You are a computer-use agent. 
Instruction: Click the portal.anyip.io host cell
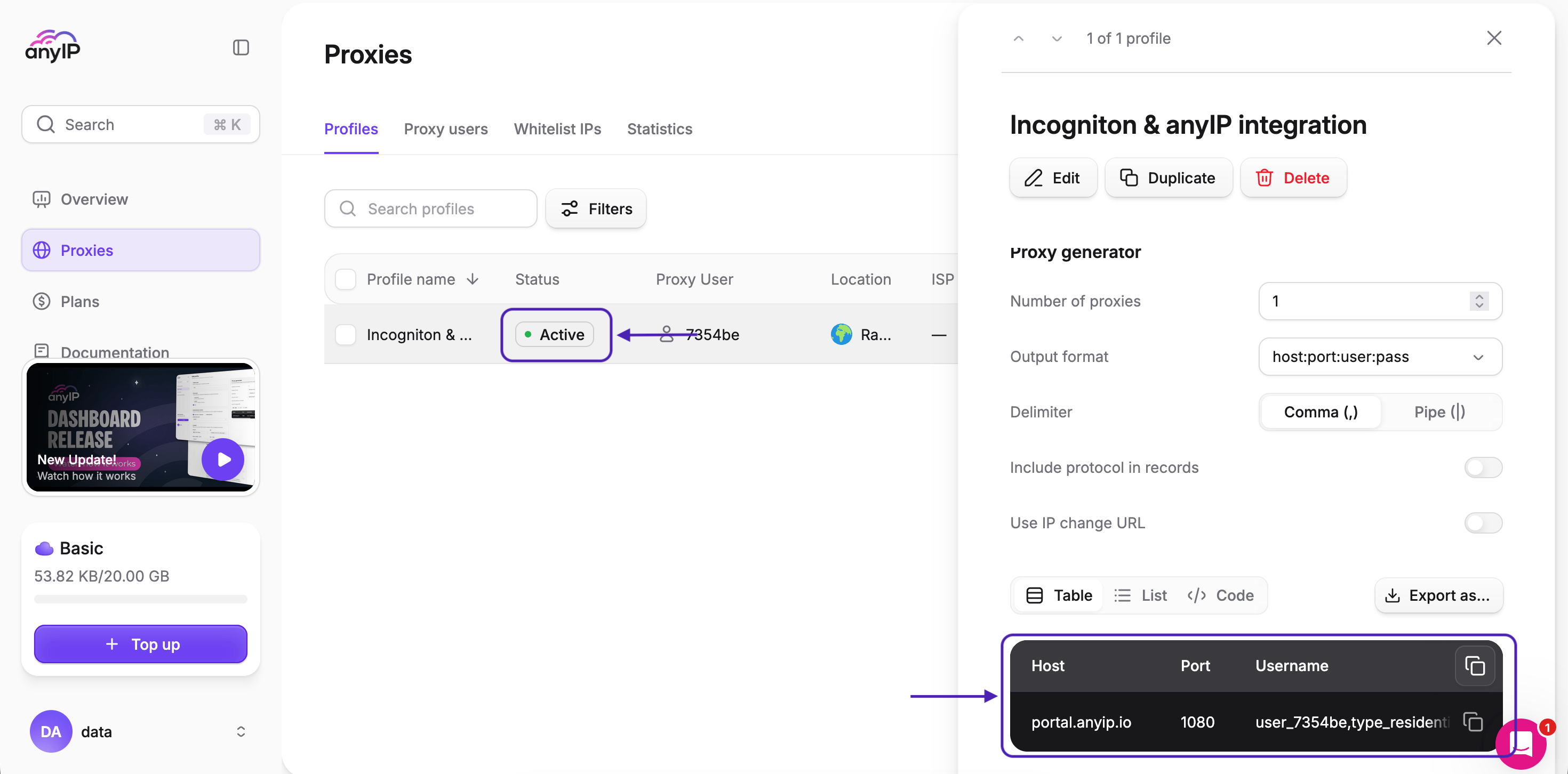pyautogui.click(x=1081, y=722)
